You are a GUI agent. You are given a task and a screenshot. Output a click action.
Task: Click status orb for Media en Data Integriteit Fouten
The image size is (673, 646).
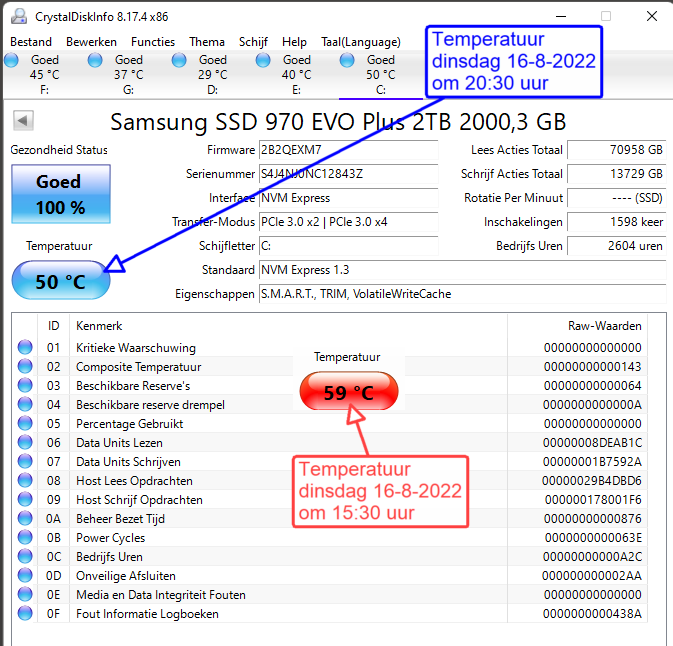[25, 595]
